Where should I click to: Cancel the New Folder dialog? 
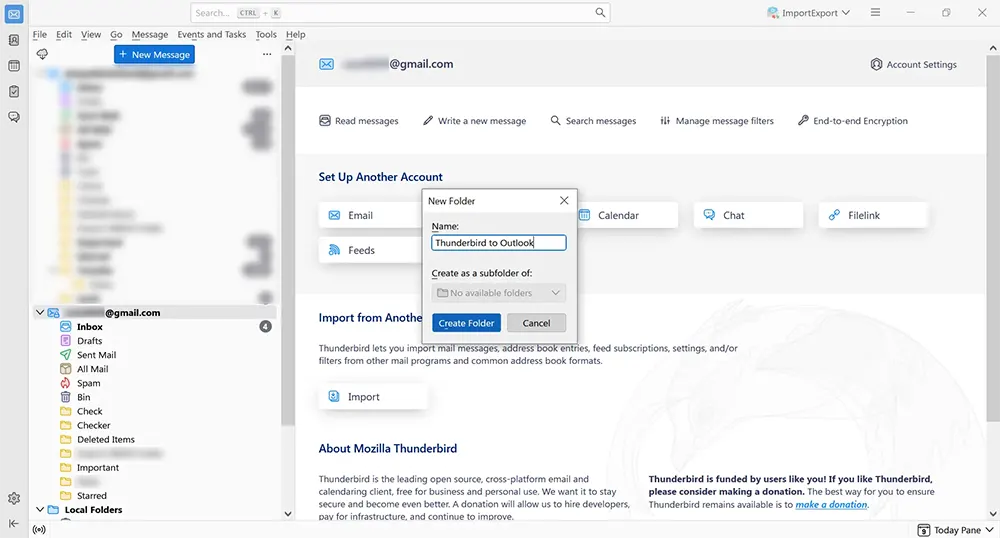coord(536,323)
